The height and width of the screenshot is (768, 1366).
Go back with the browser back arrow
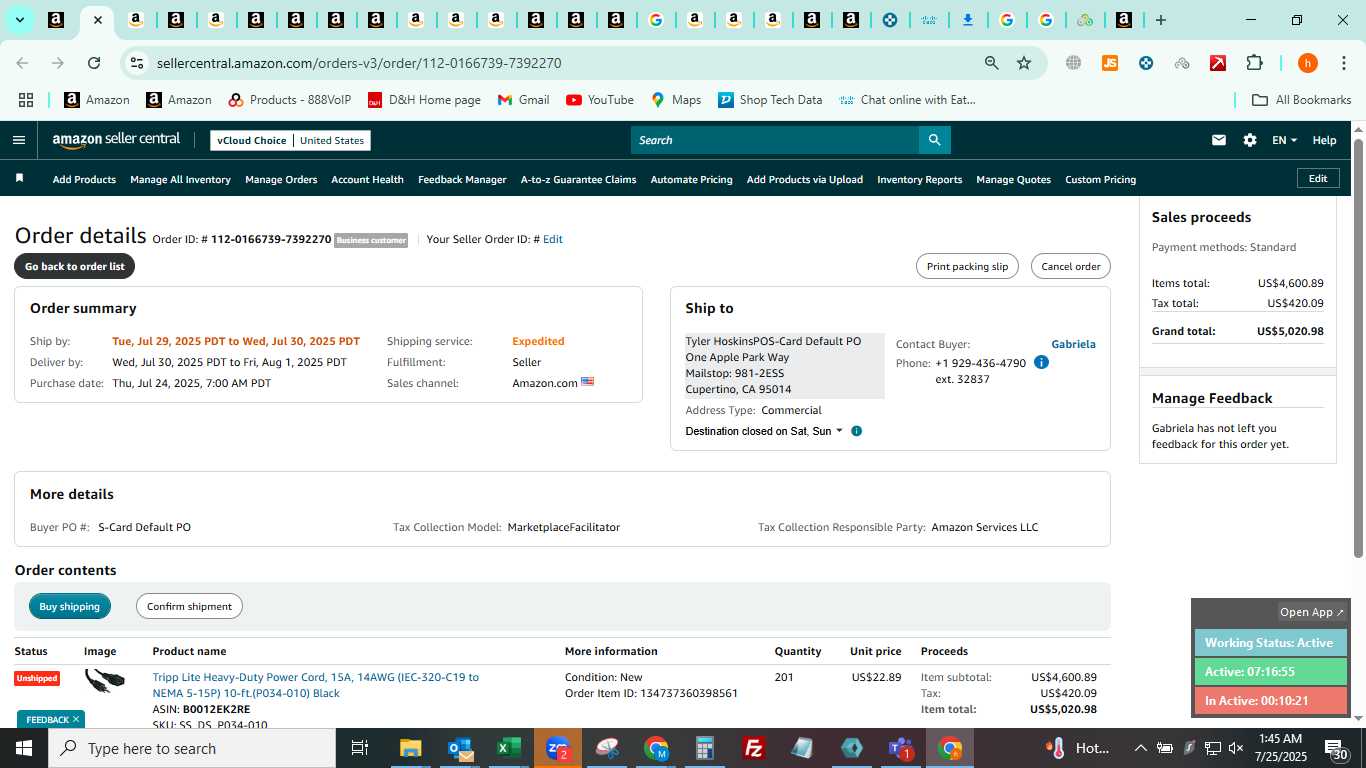(x=22, y=63)
